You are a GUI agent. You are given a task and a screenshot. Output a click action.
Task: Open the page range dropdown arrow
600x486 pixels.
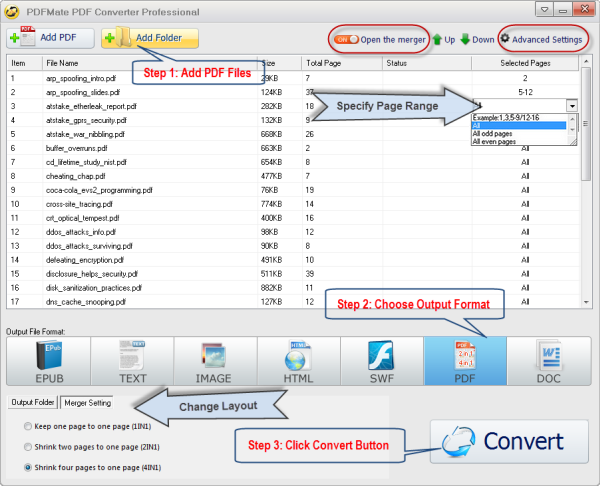(x=572, y=106)
